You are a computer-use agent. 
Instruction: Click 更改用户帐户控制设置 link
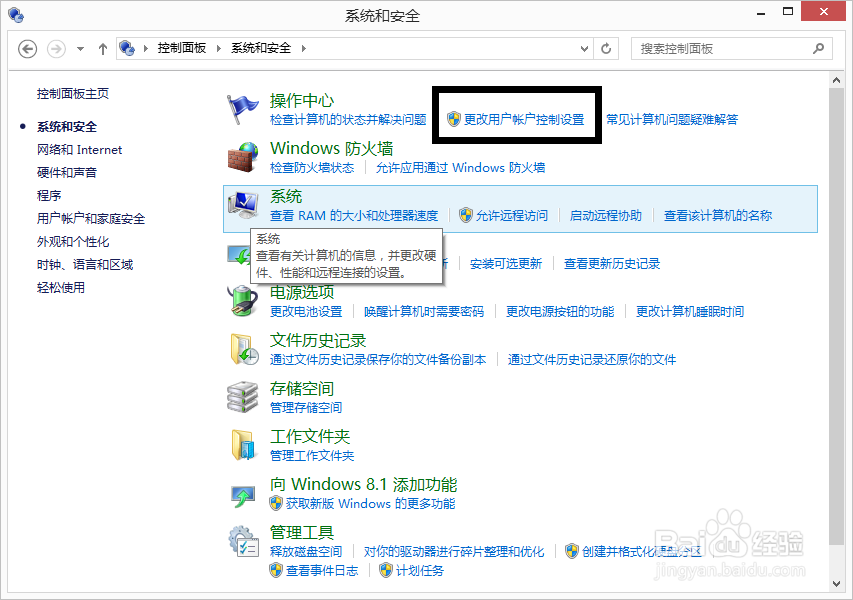click(524, 119)
